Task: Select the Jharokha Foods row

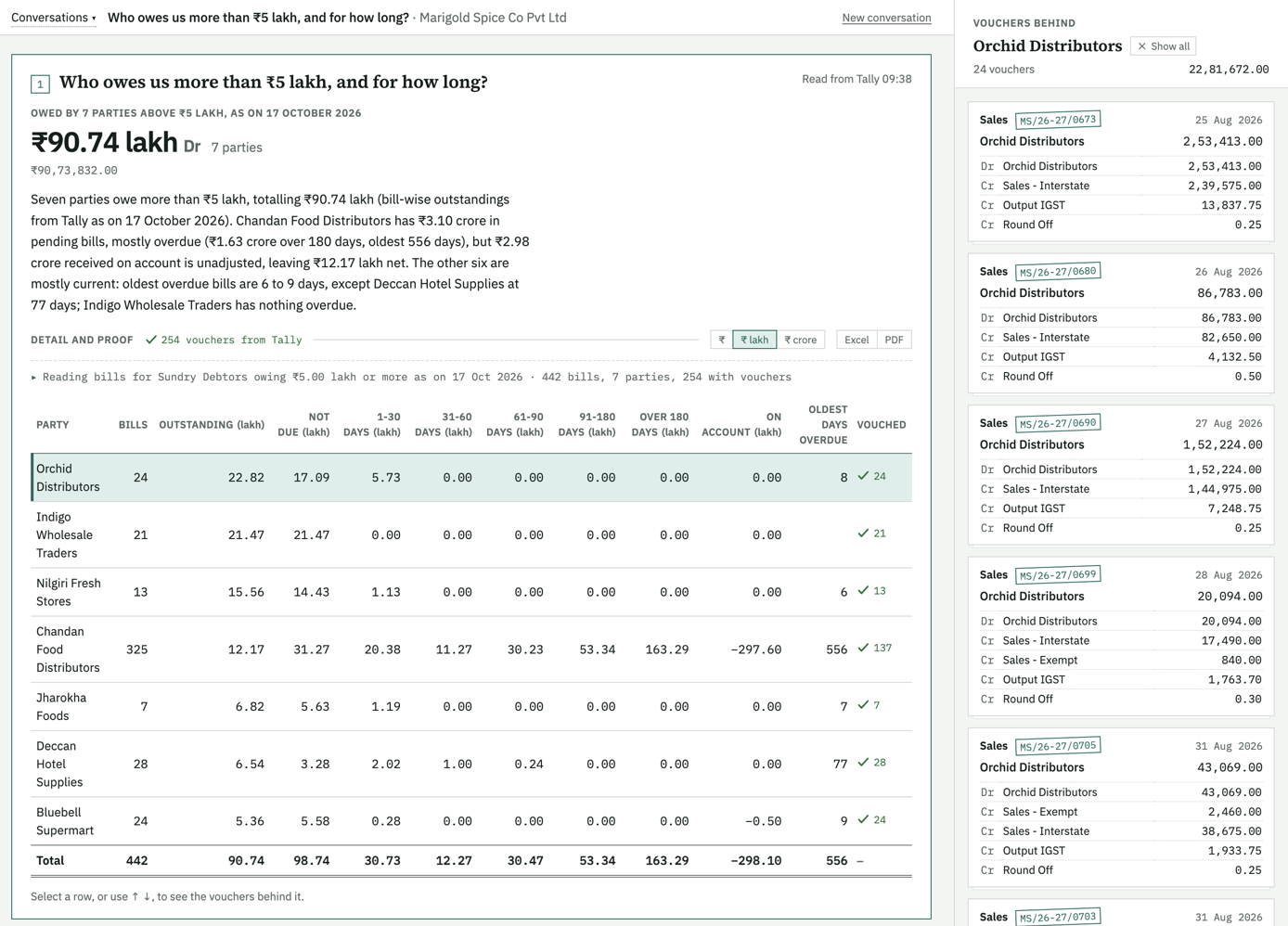Action: tap(471, 707)
